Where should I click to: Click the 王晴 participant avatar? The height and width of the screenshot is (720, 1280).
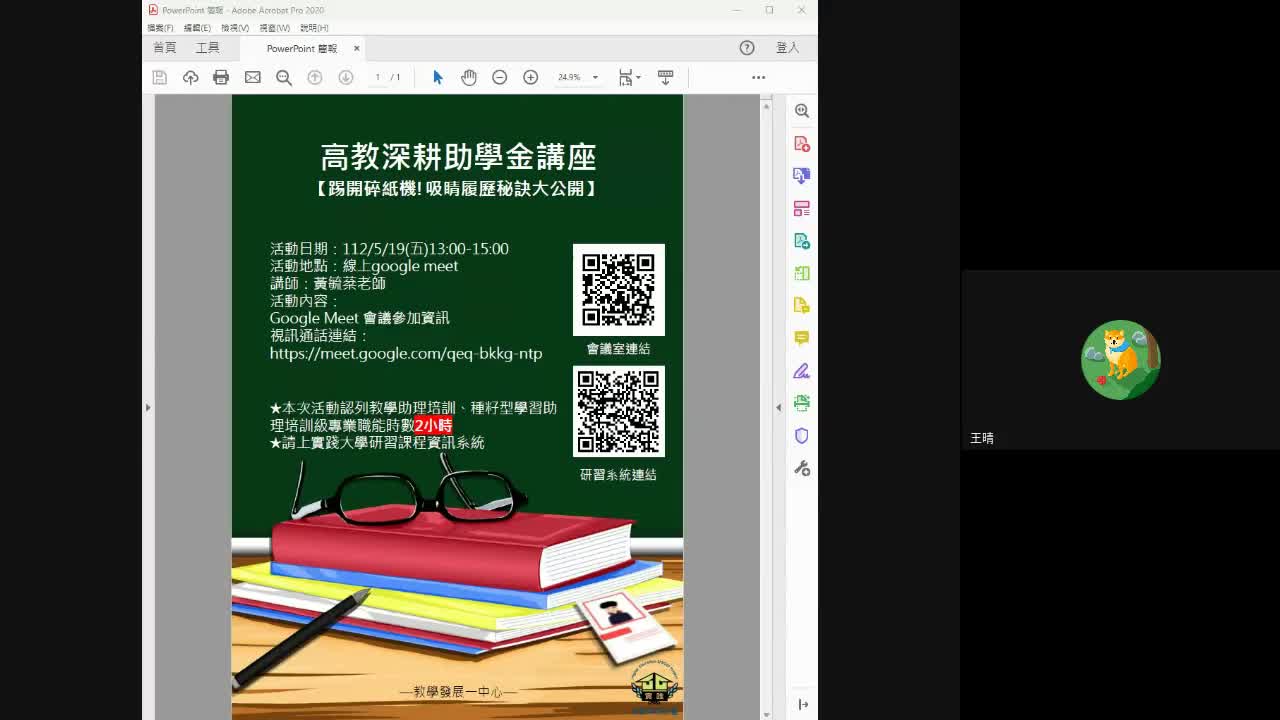pyautogui.click(x=1120, y=360)
